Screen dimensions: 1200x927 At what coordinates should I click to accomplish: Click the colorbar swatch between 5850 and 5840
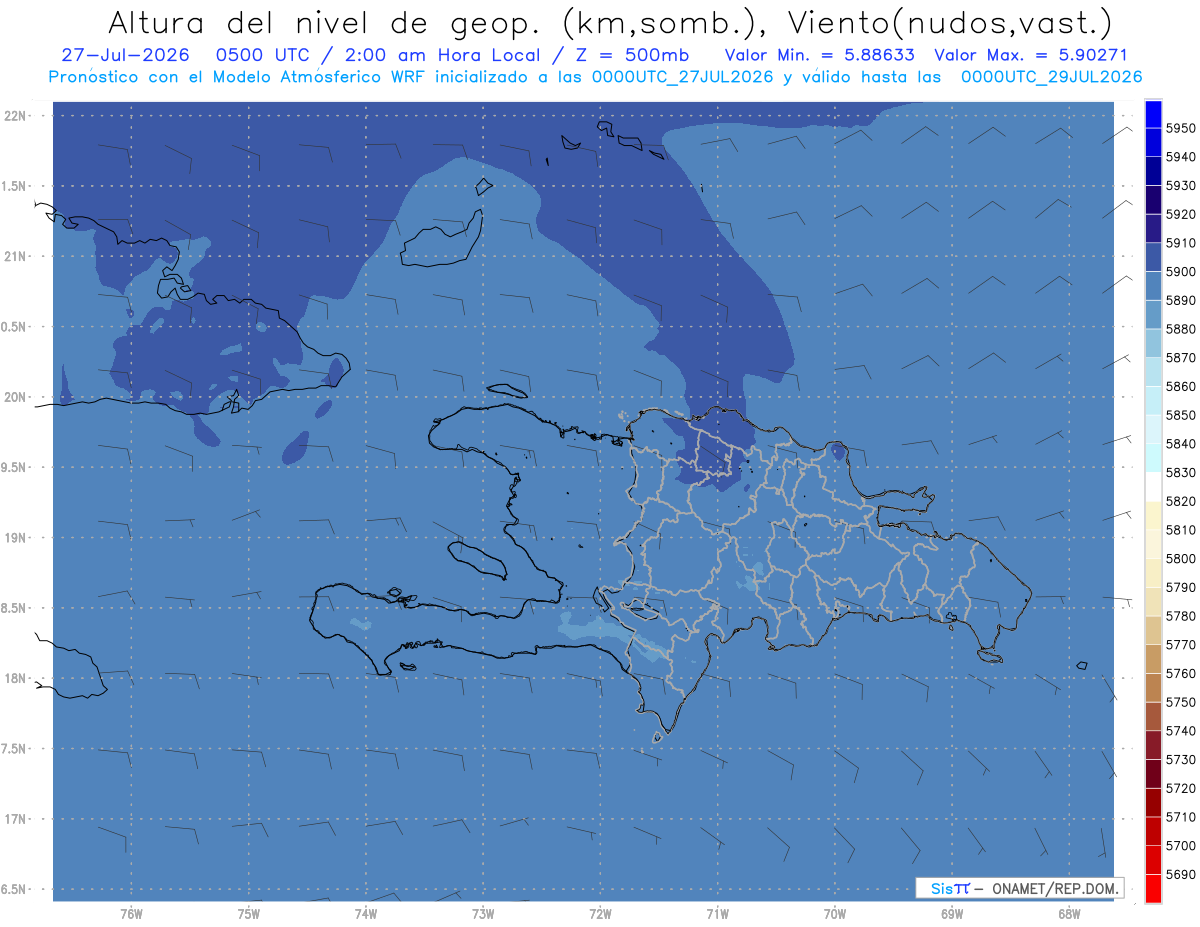pyautogui.click(x=1153, y=430)
